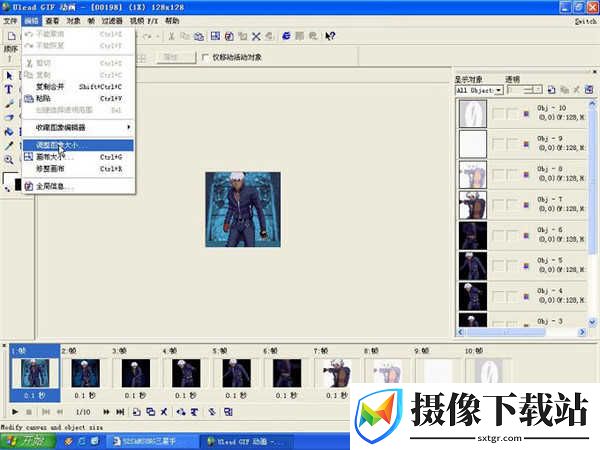Click the transparency value field

pos(520,90)
